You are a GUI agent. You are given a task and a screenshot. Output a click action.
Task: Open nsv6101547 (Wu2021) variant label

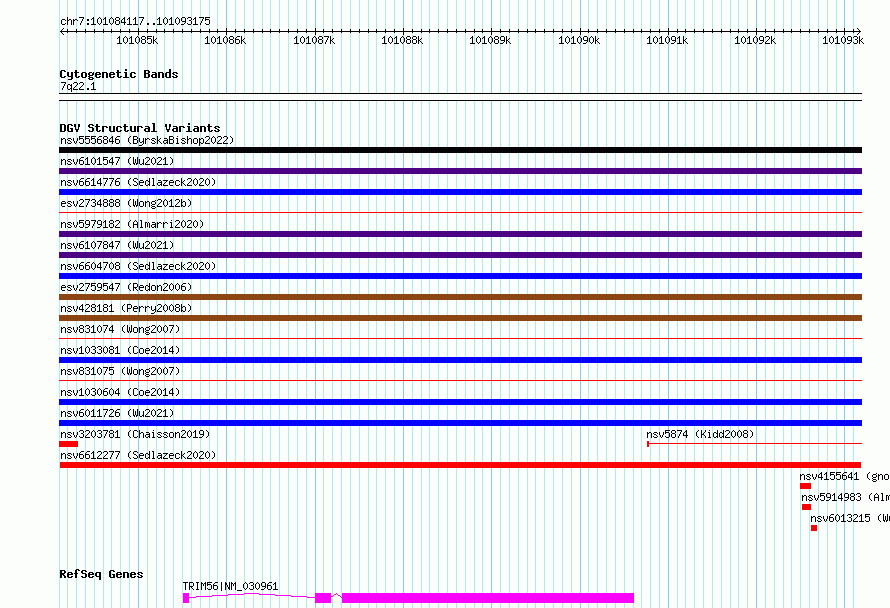point(117,161)
